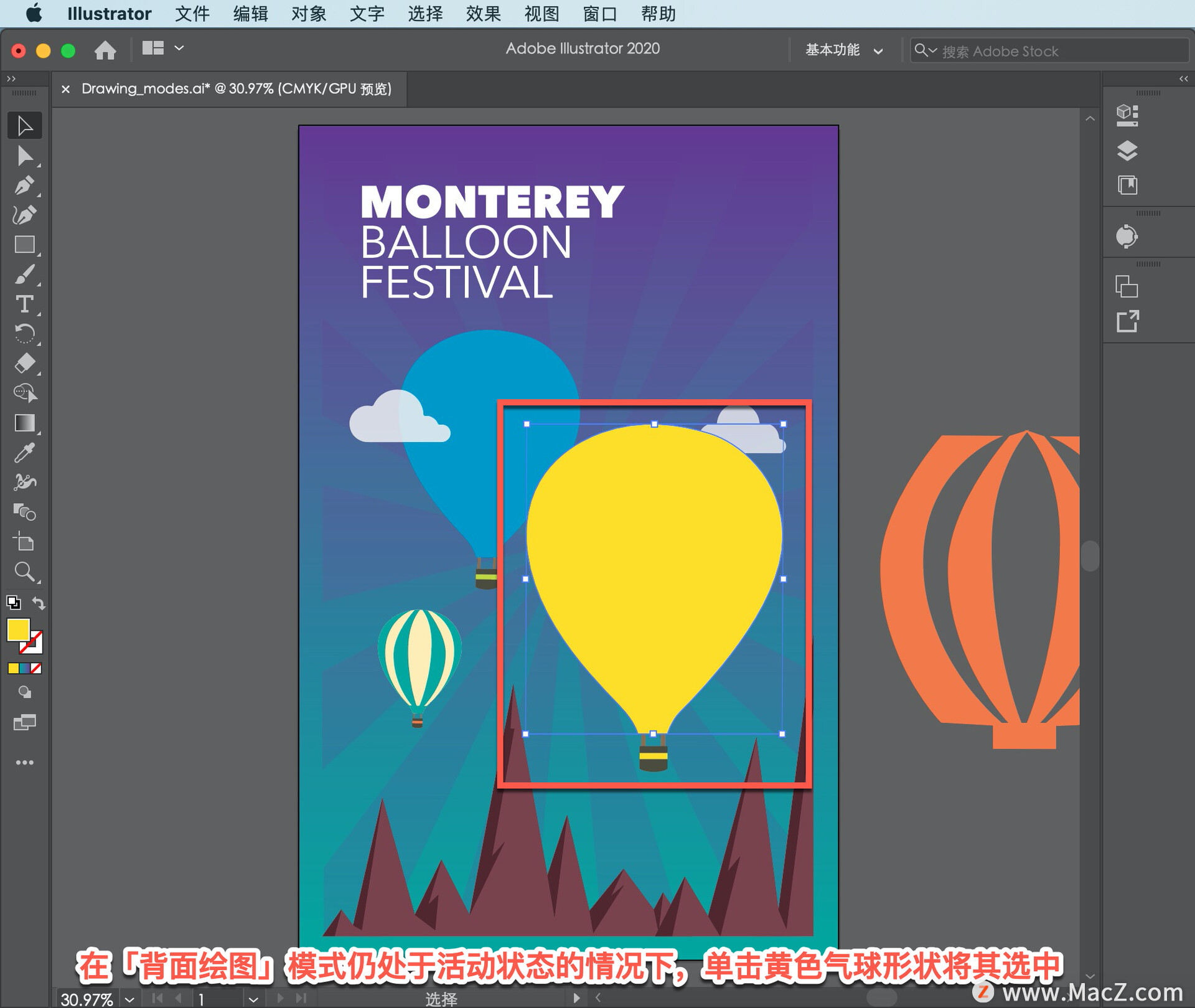Open the 效果 menu
Viewport: 1195px width, 1008px height.
click(x=483, y=14)
